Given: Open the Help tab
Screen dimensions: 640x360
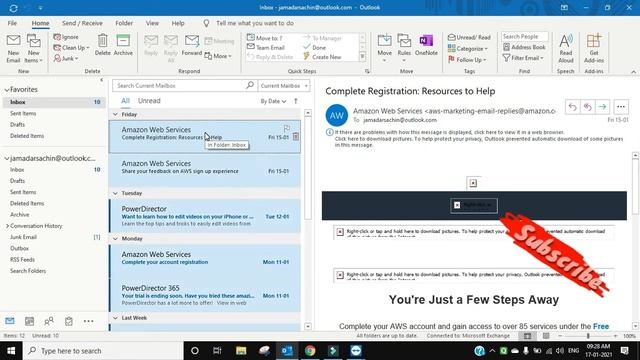Looking at the screenshot, I should pyautogui.click(x=178, y=23).
